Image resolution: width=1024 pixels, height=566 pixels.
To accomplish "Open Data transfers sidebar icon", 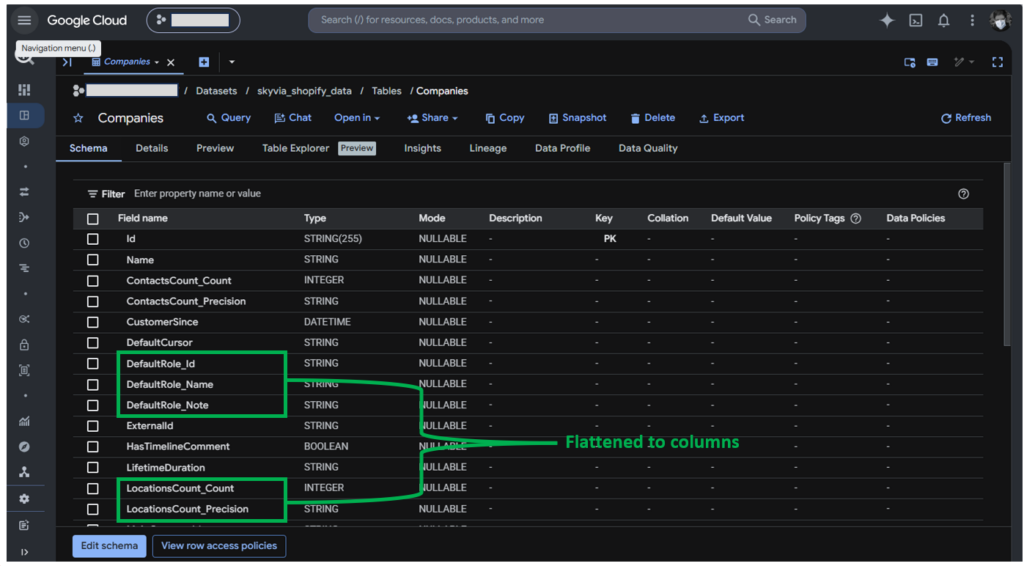I will 24,192.
